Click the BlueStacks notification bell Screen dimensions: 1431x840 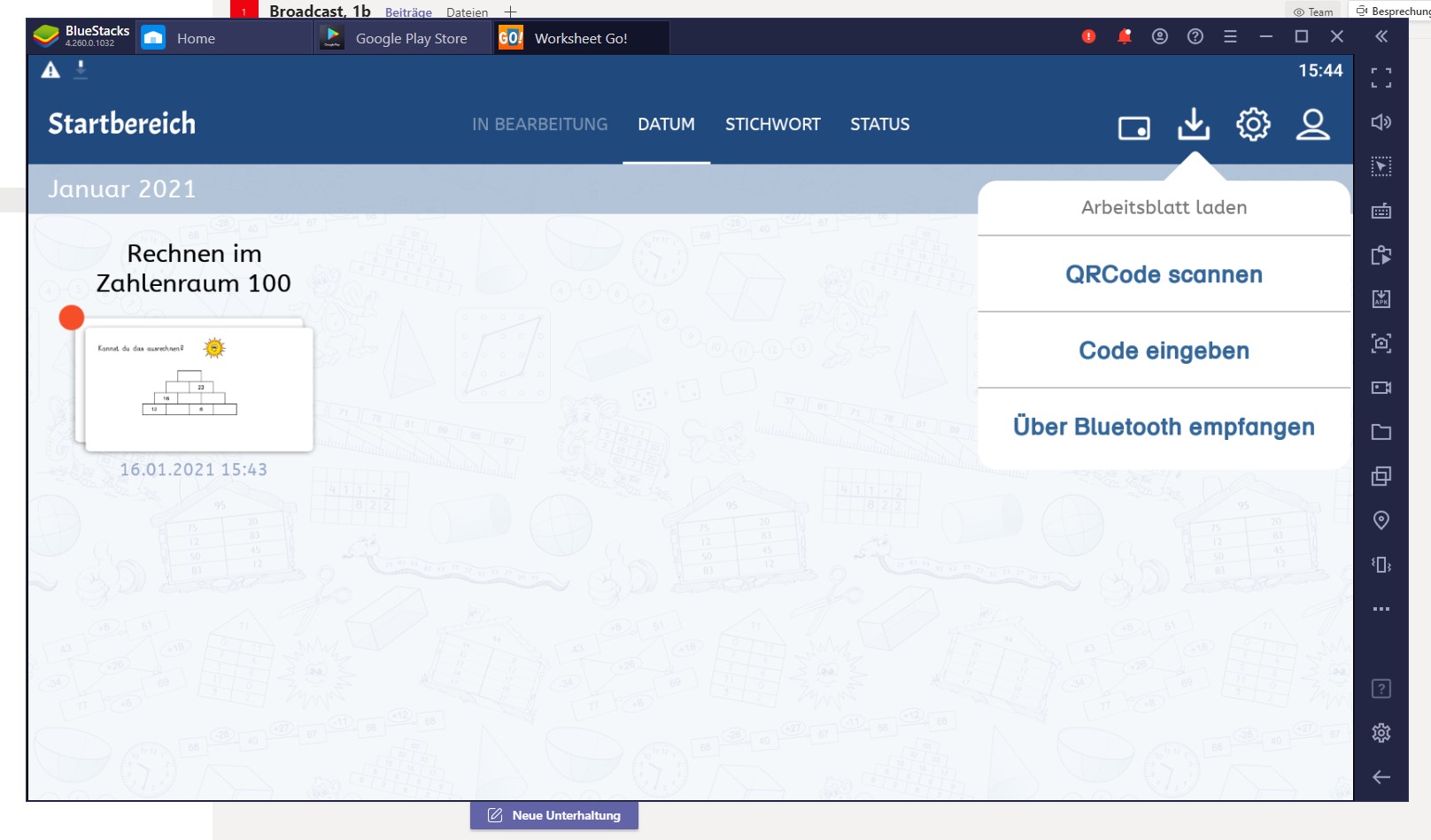pyautogui.click(x=1124, y=36)
